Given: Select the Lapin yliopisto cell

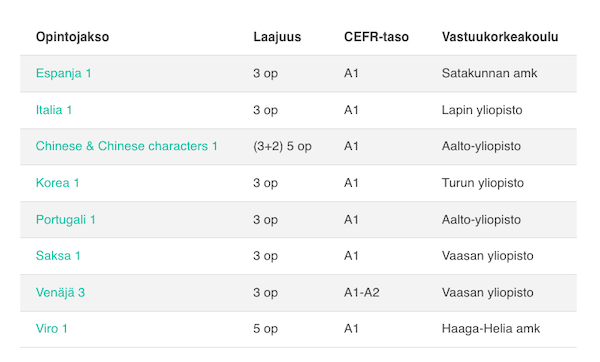Looking at the screenshot, I should point(482,110).
